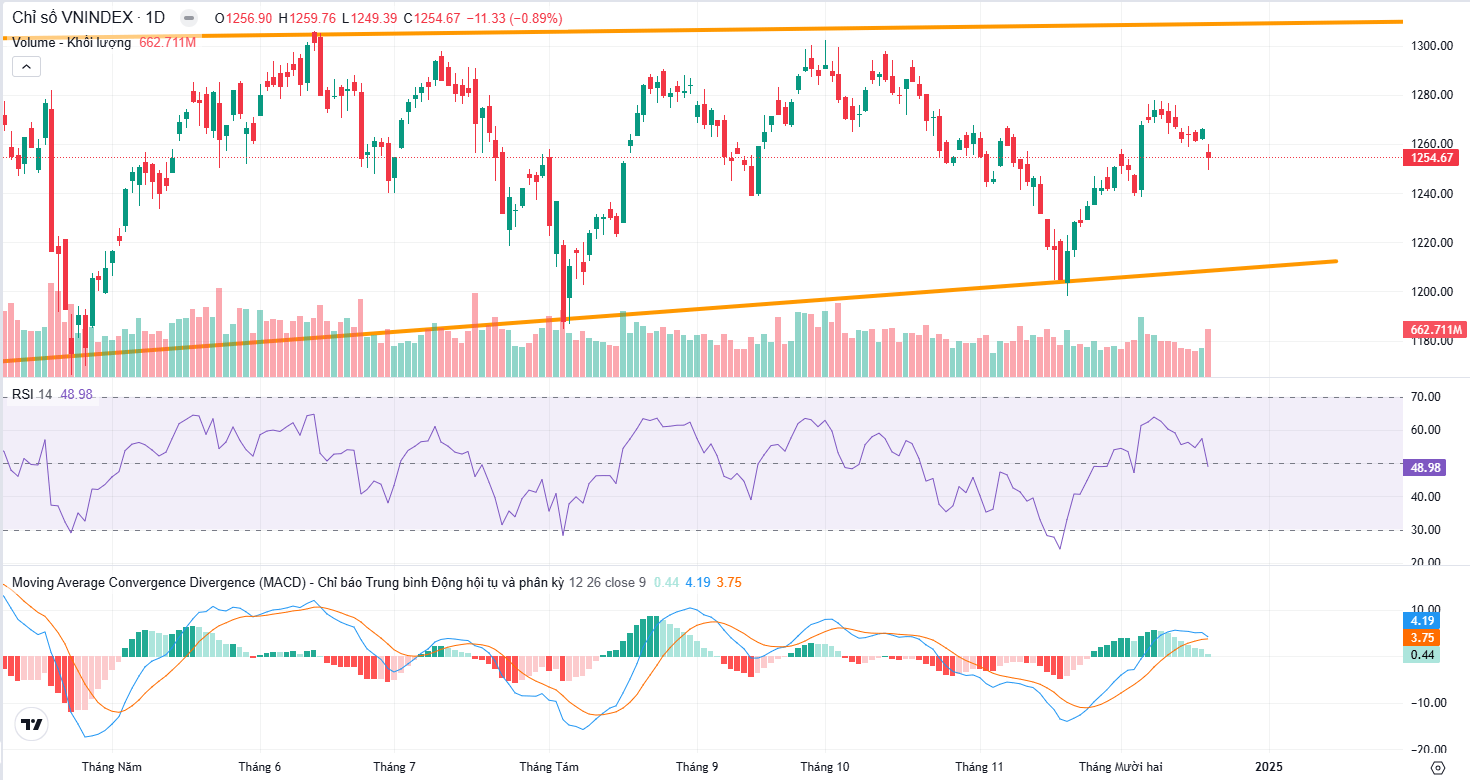
Task: Click the RSI 70.00 axis level
Action: point(1427,397)
